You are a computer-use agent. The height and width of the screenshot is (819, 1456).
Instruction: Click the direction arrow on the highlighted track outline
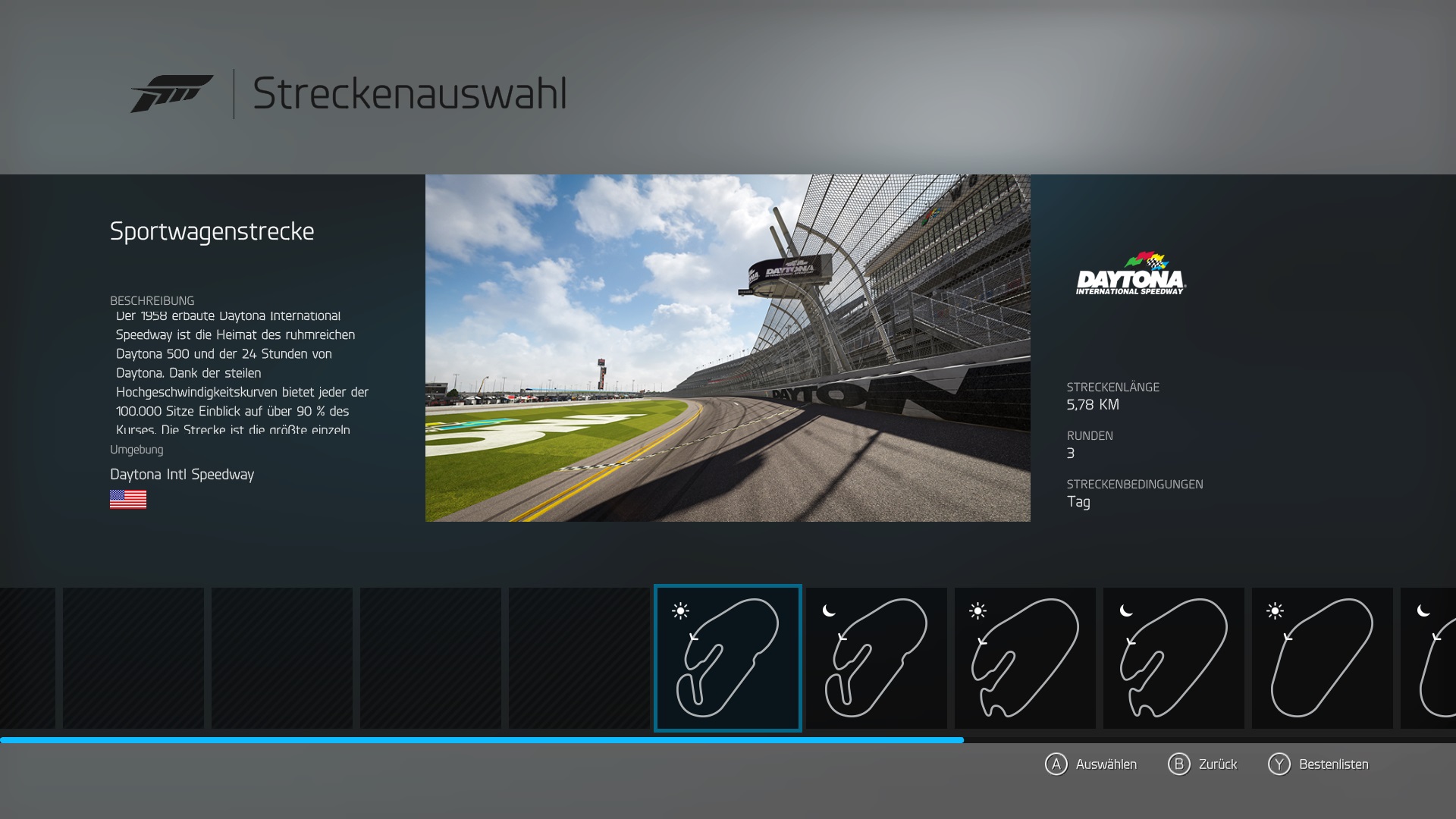(693, 636)
